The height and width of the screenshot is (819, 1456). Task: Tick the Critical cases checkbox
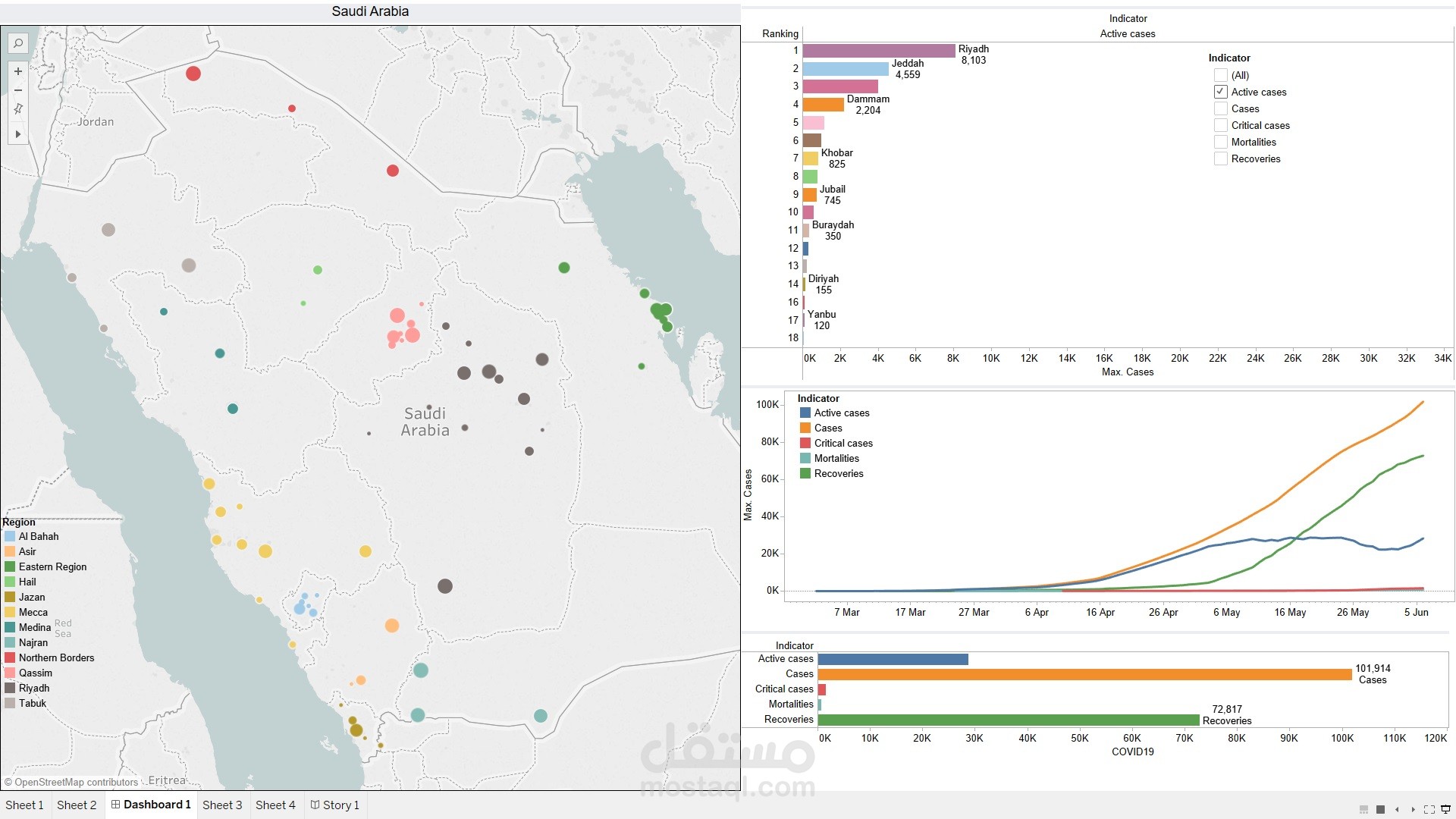click(1220, 125)
